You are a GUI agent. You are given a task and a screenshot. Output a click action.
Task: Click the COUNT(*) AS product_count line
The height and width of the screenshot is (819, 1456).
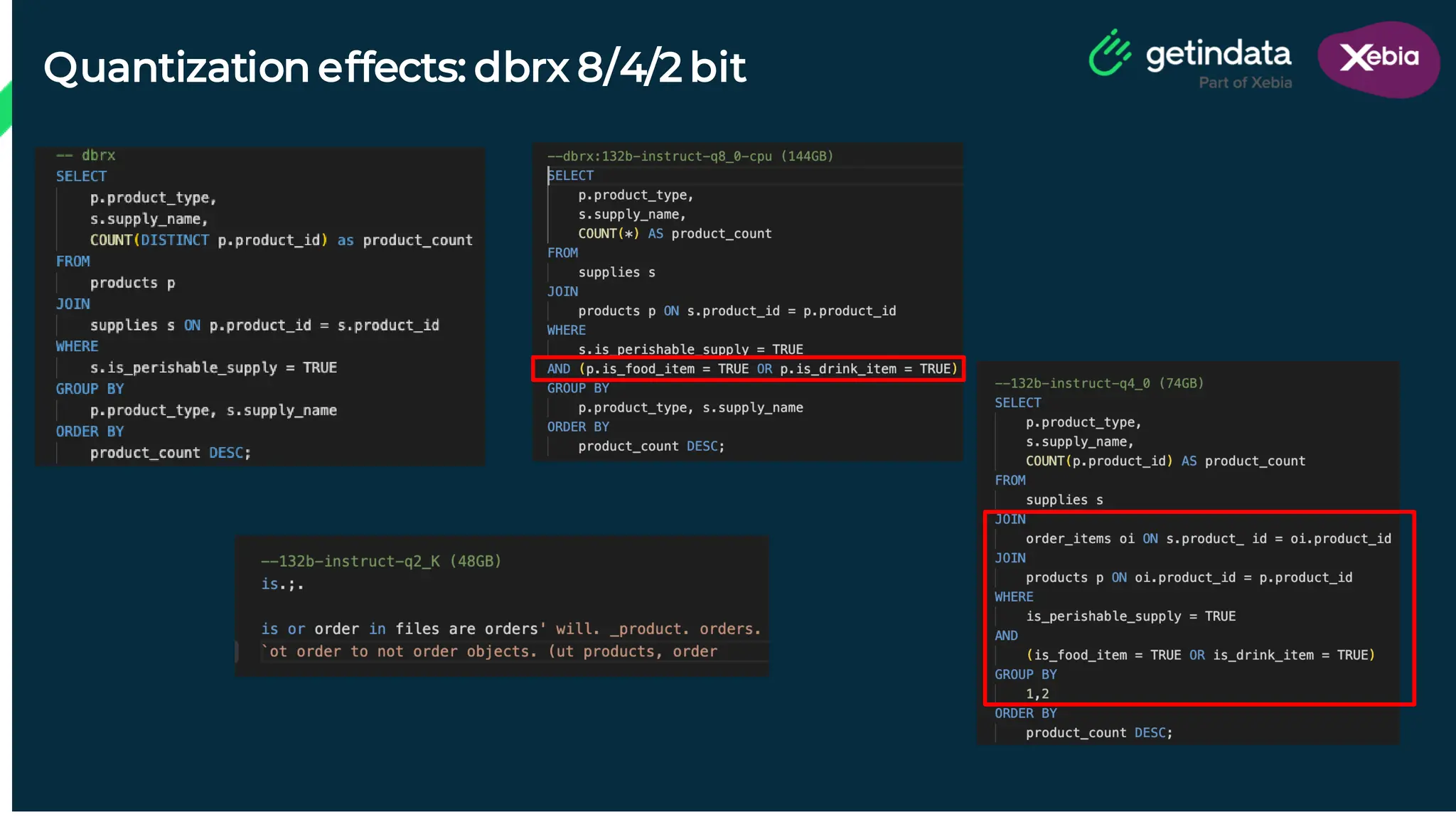tap(674, 234)
